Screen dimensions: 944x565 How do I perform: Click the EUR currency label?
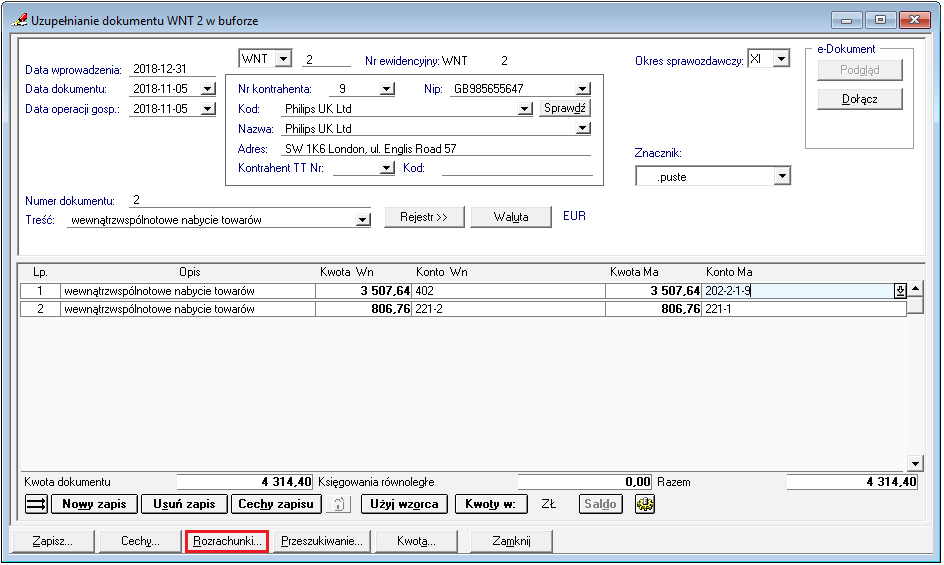pyautogui.click(x=574, y=216)
